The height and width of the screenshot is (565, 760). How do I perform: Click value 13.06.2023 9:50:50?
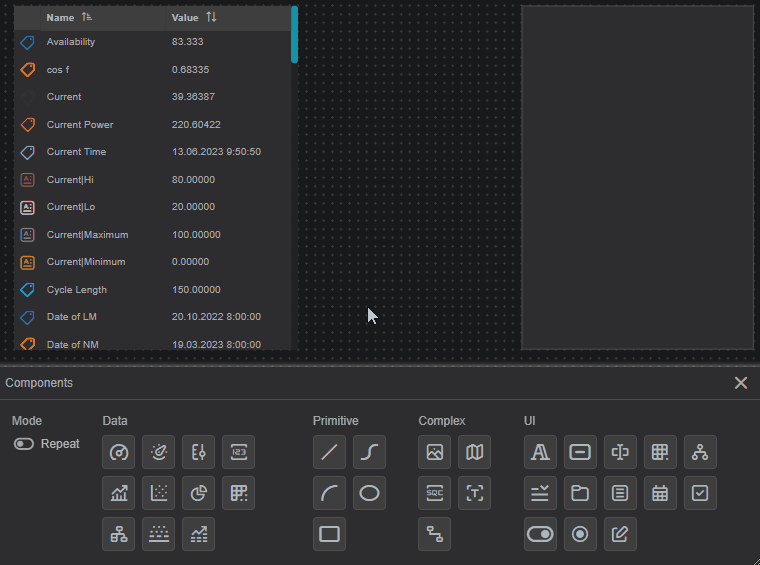click(x=216, y=152)
